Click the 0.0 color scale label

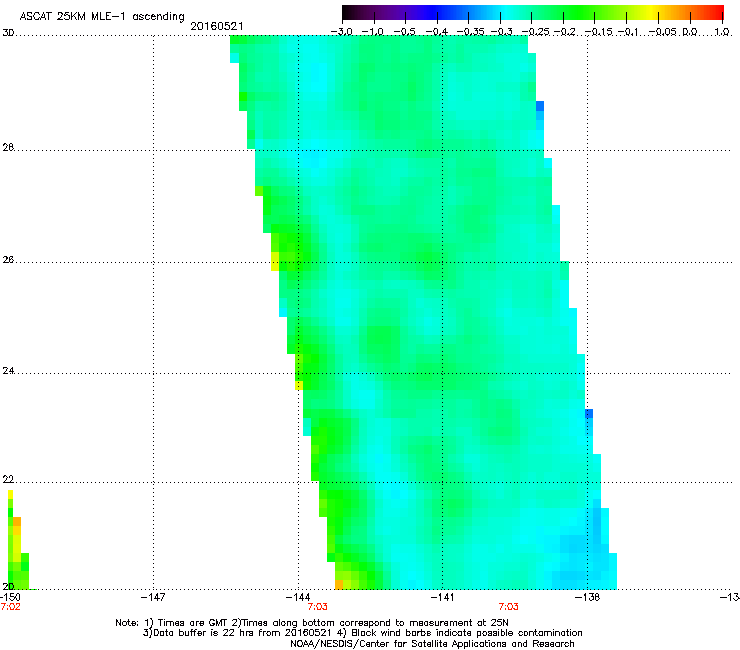coord(690,32)
